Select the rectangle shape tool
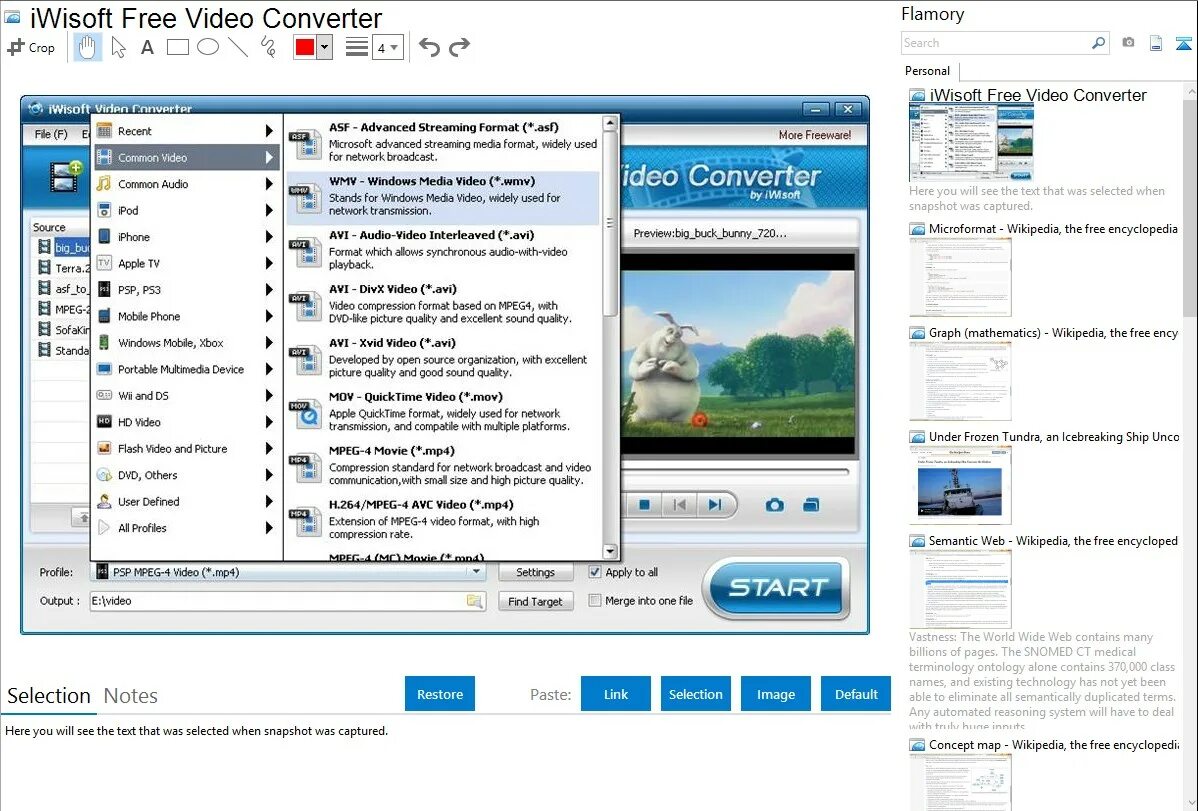The height and width of the screenshot is (811, 1198). (x=177, y=47)
